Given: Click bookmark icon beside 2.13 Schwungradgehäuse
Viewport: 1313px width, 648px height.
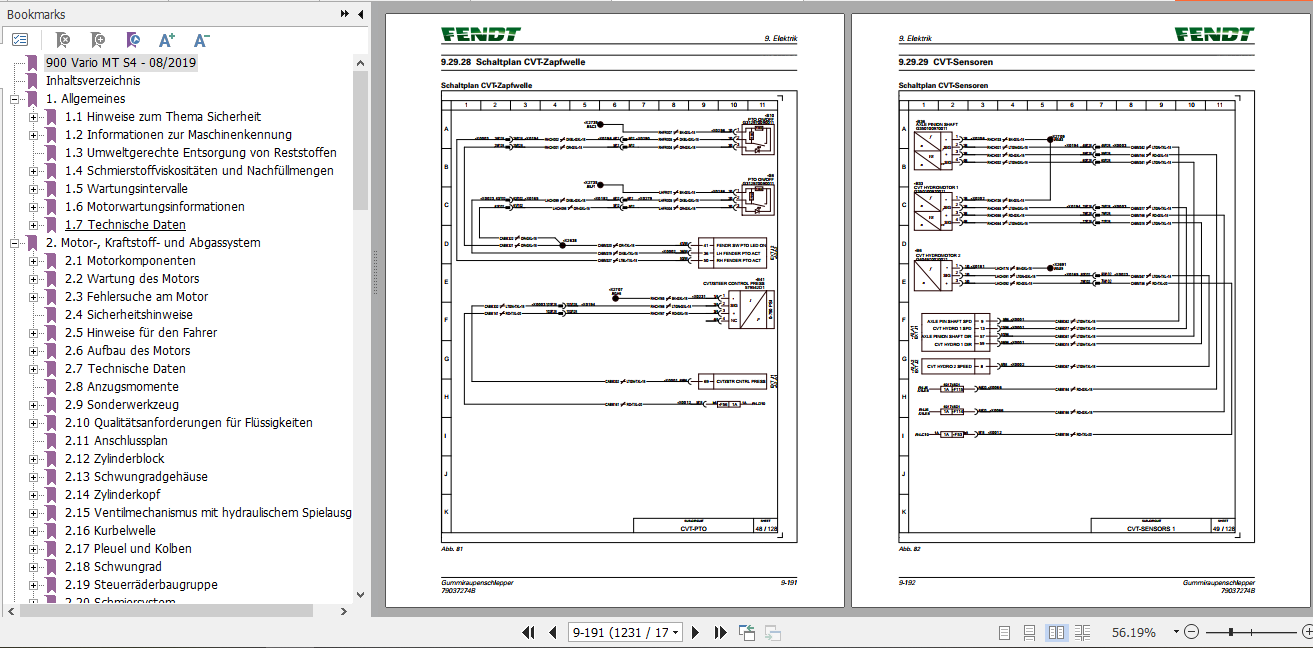Looking at the screenshot, I should tap(51, 477).
